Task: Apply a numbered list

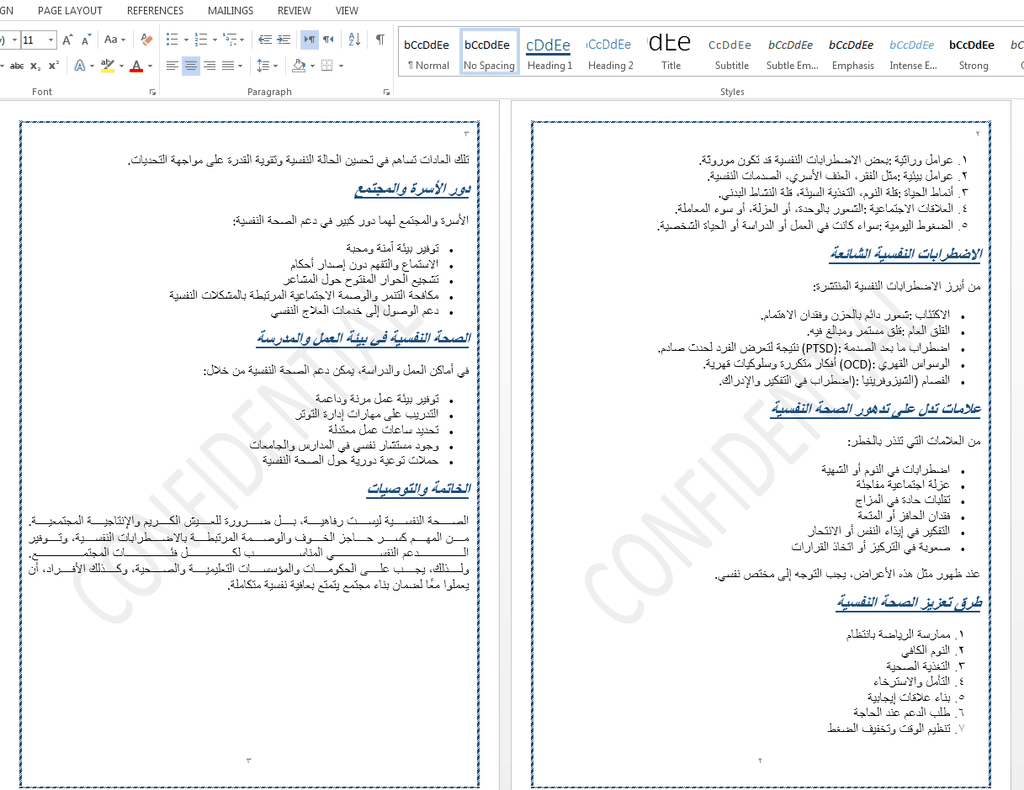Action: (x=200, y=40)
